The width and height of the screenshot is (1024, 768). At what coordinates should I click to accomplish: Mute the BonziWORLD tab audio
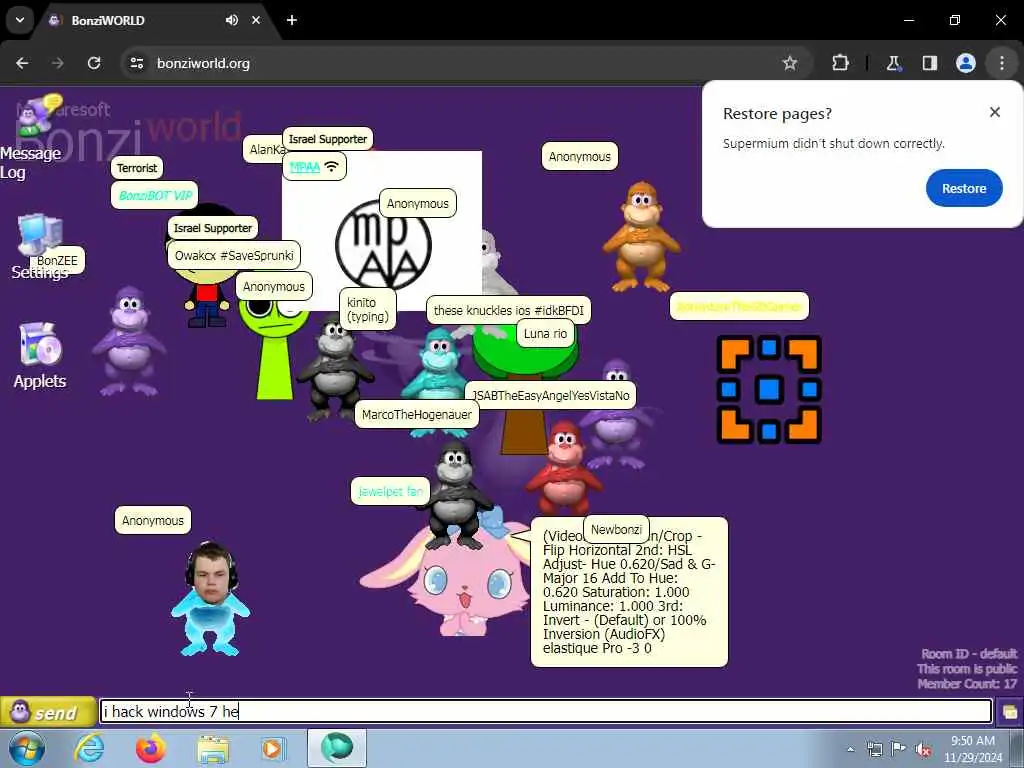[232, 20]
